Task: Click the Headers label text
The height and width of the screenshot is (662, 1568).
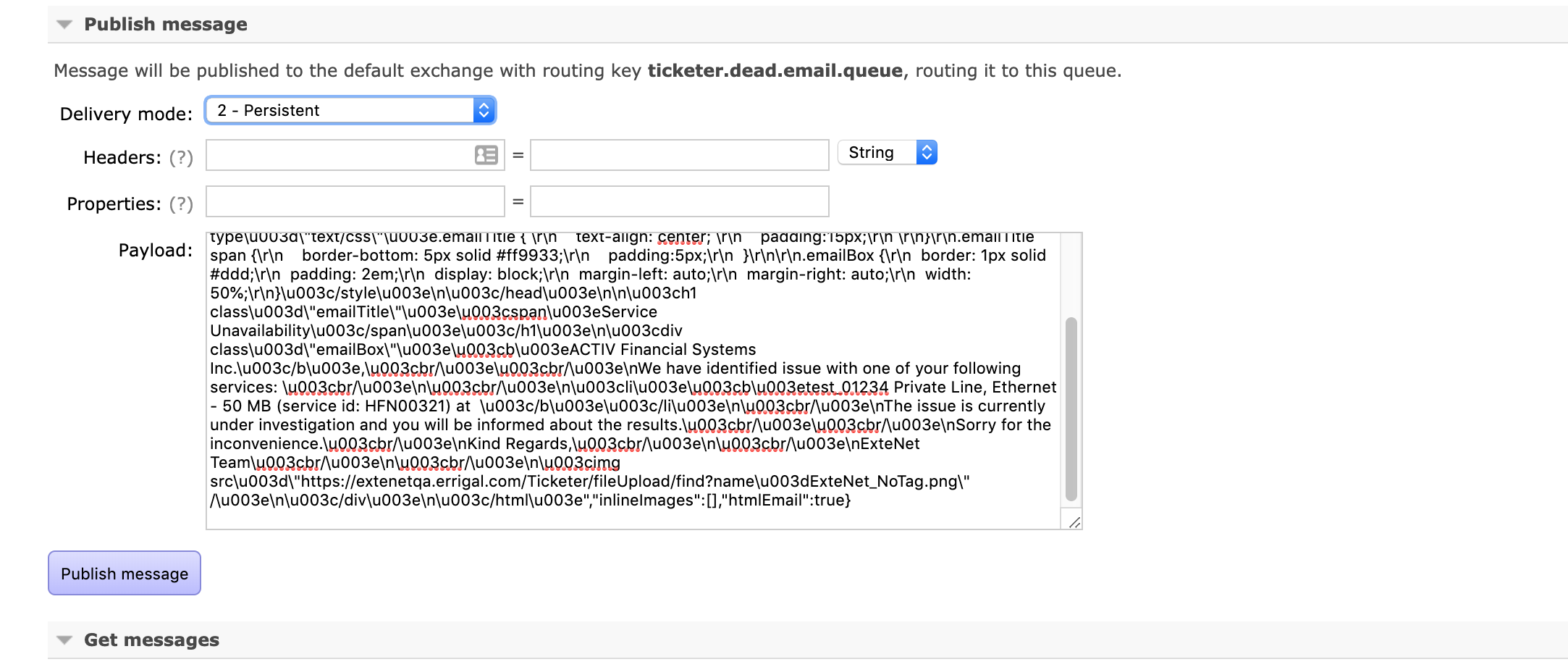Action: 122,158
